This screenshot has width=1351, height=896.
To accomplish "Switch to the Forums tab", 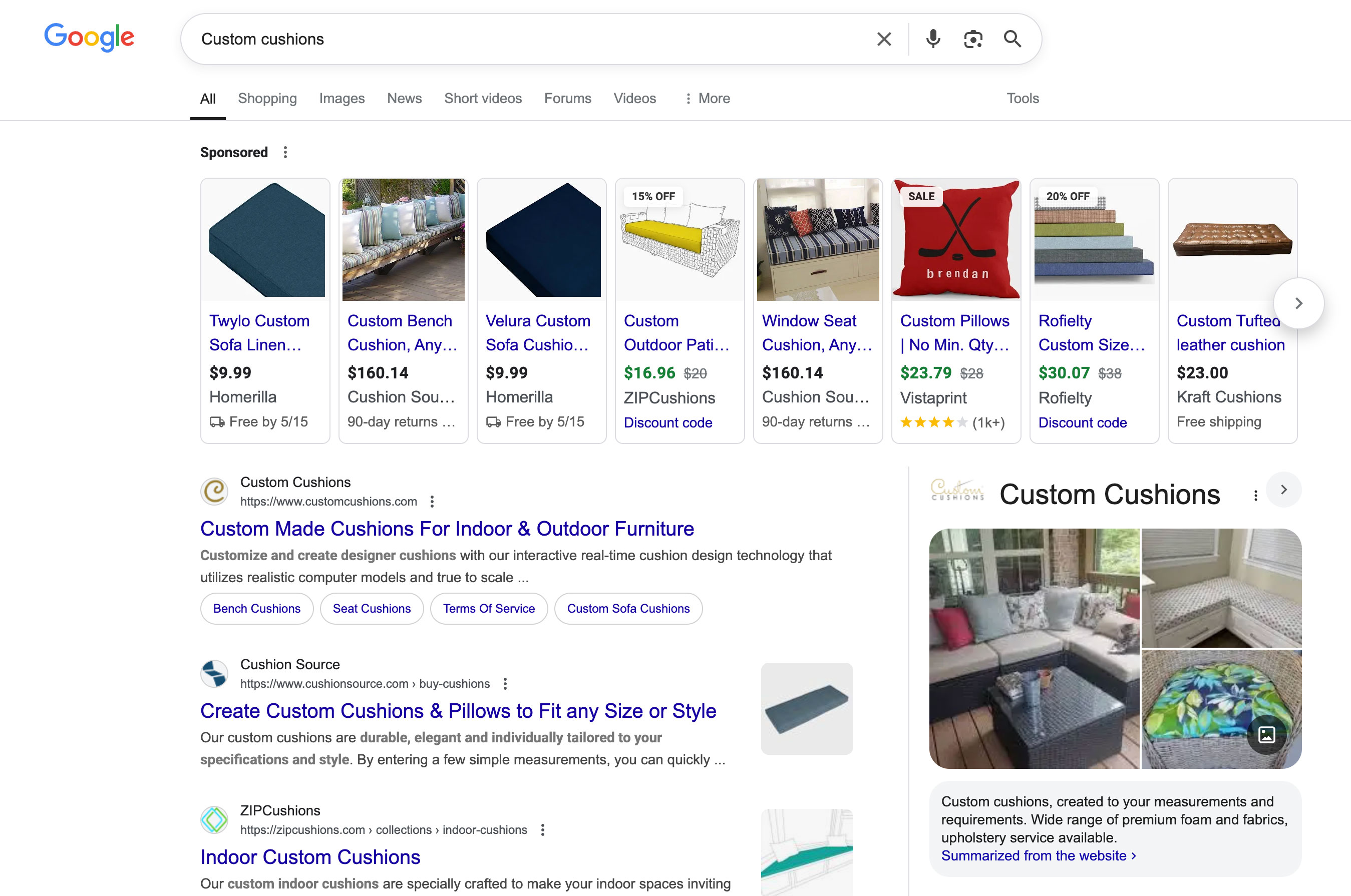I will click(x=567, y=98).
